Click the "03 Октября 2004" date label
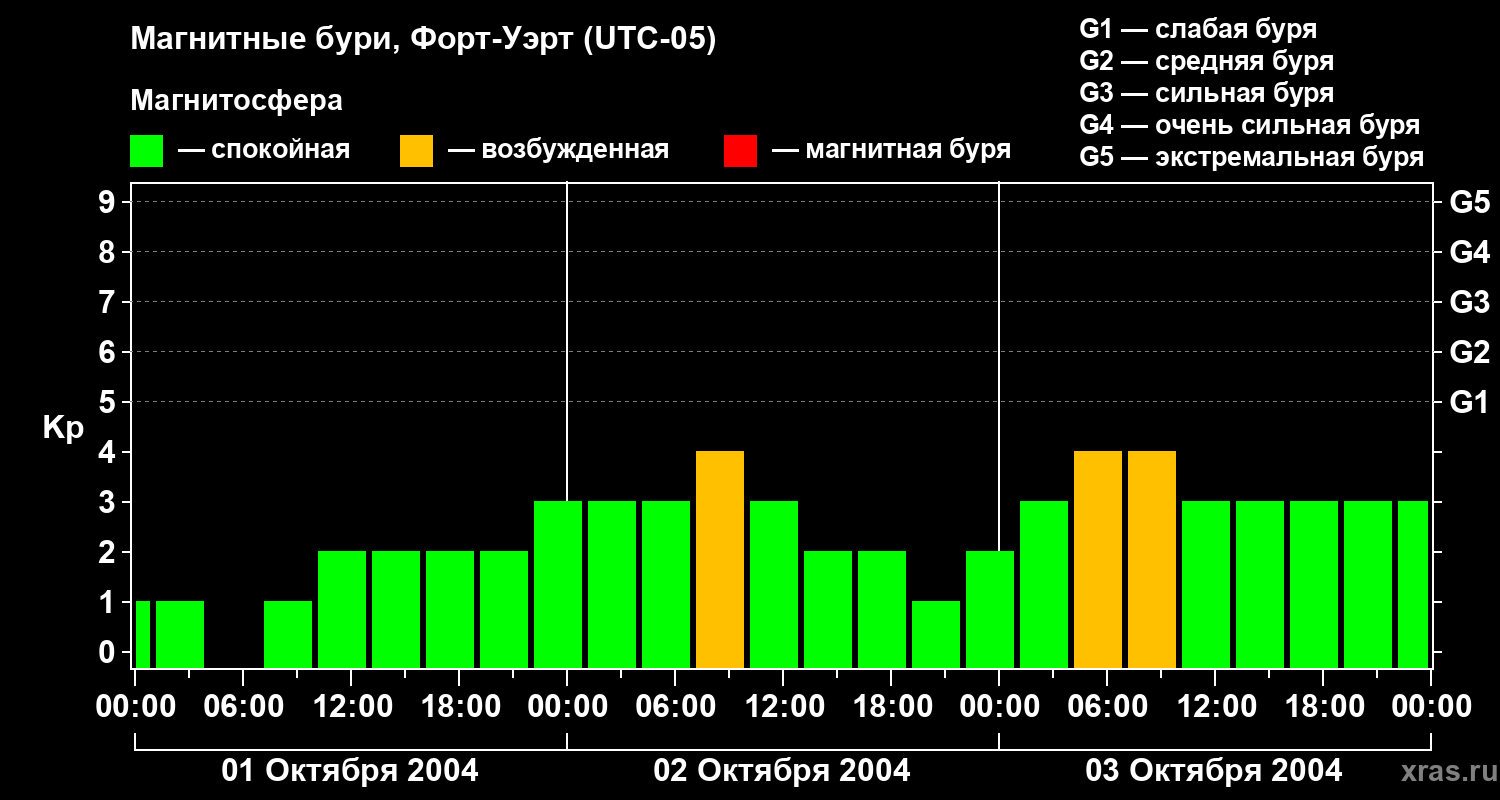1500x800 pixels. click(x=1214, y=771)
